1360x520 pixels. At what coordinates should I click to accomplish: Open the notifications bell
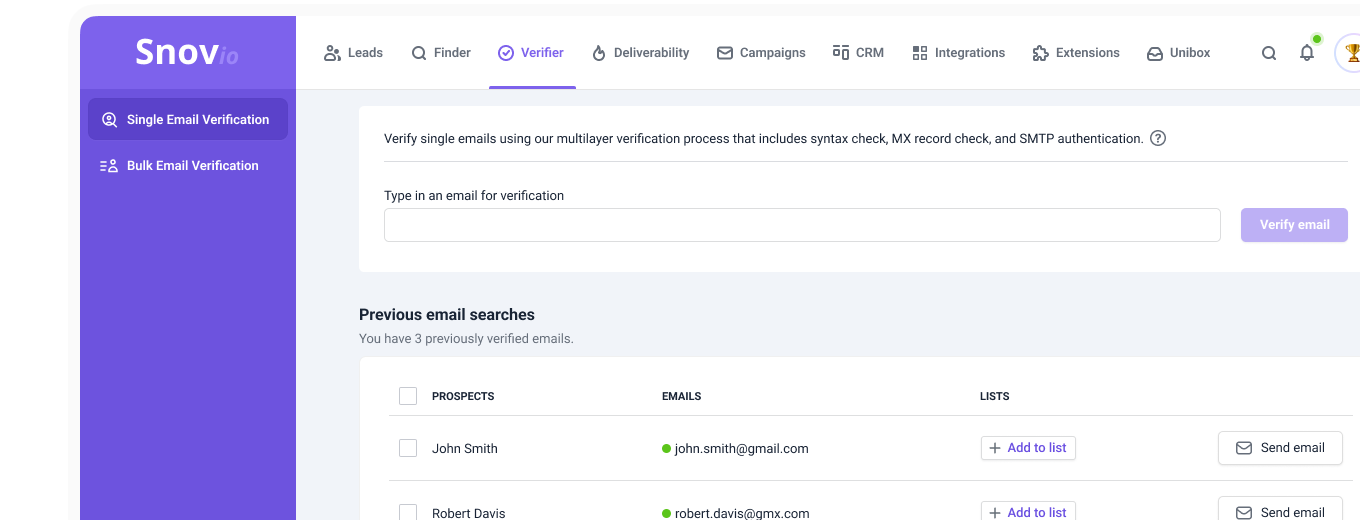pyautogui.click(x=1307, y=53)
